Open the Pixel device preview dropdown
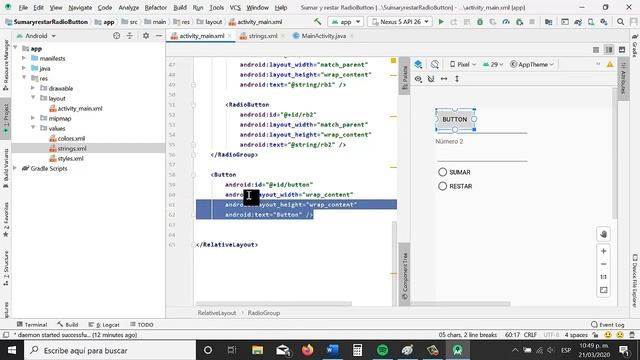Viewport: 640px width, 360px height. point(462,64)
